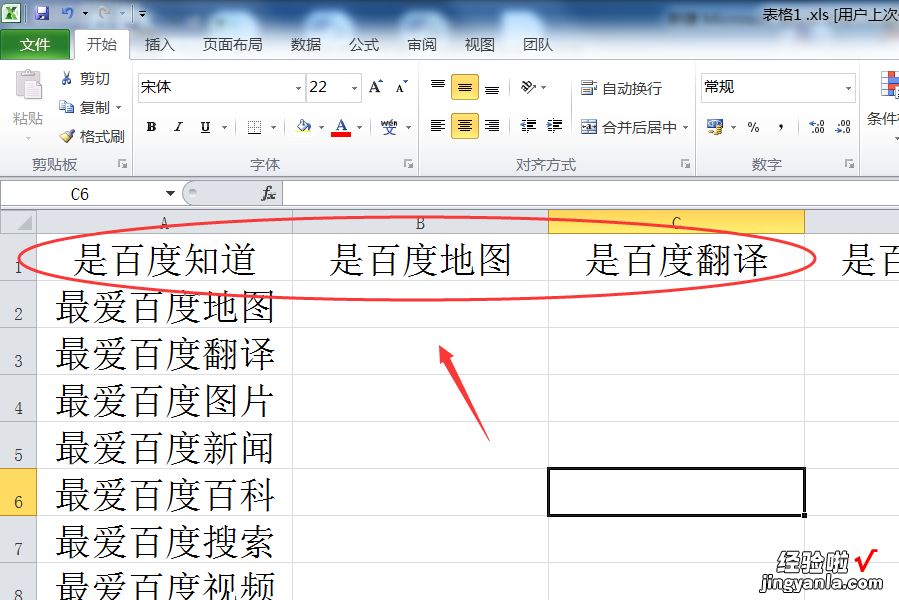Apply percent style format
This screenshot has height=600, width=899.
click(x=753, y=127)
